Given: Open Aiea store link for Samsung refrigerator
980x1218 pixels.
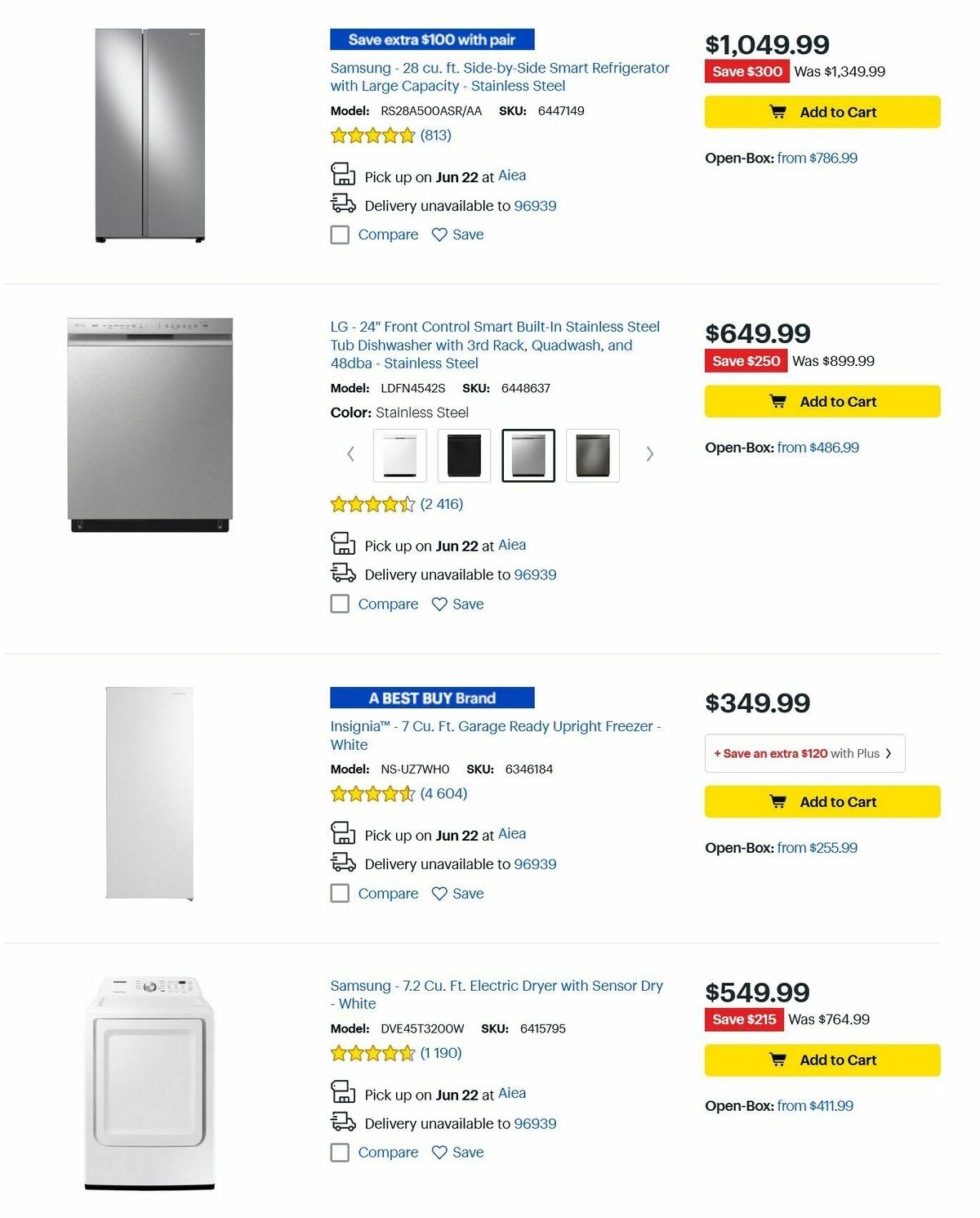Looking at the screenshot, I should point(514,175).
